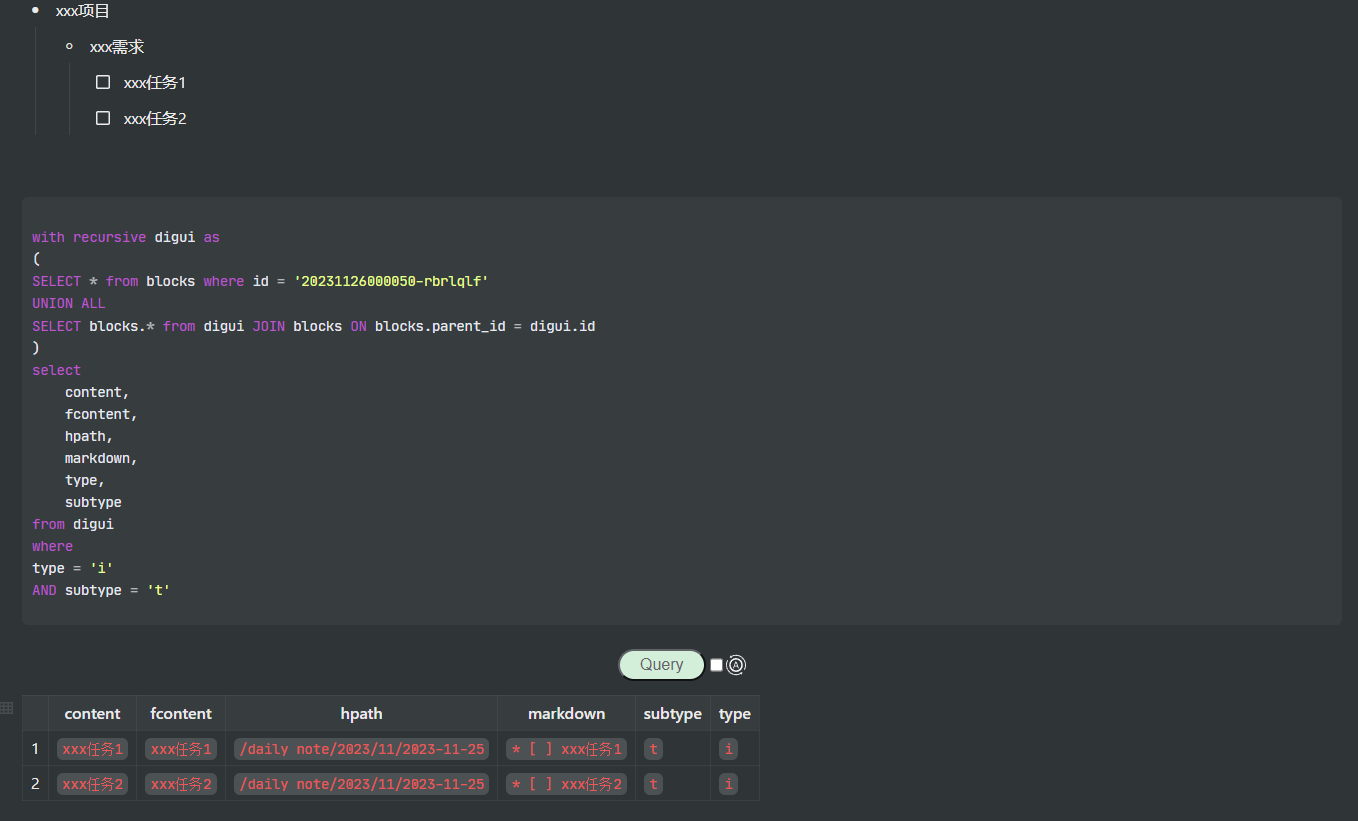Click the Query button
Screen dimensions: 1358x821
click(661, 665)
